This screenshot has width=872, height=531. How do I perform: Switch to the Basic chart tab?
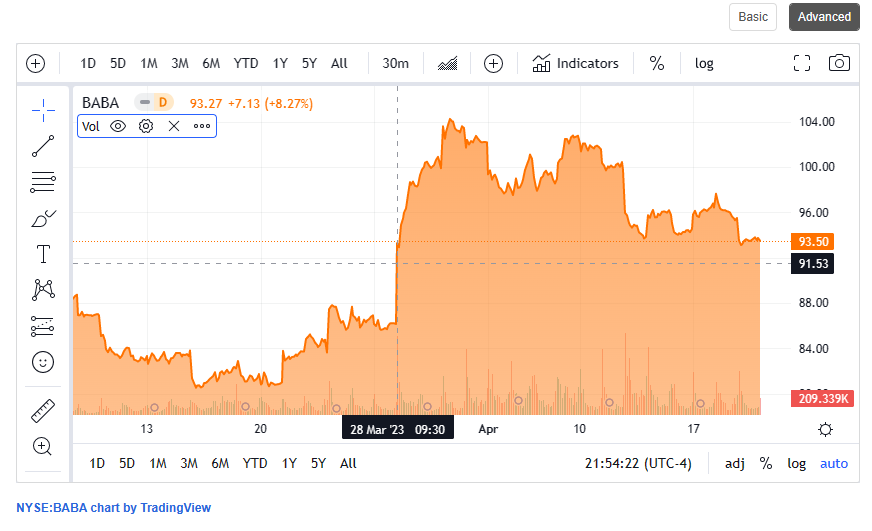753,17
